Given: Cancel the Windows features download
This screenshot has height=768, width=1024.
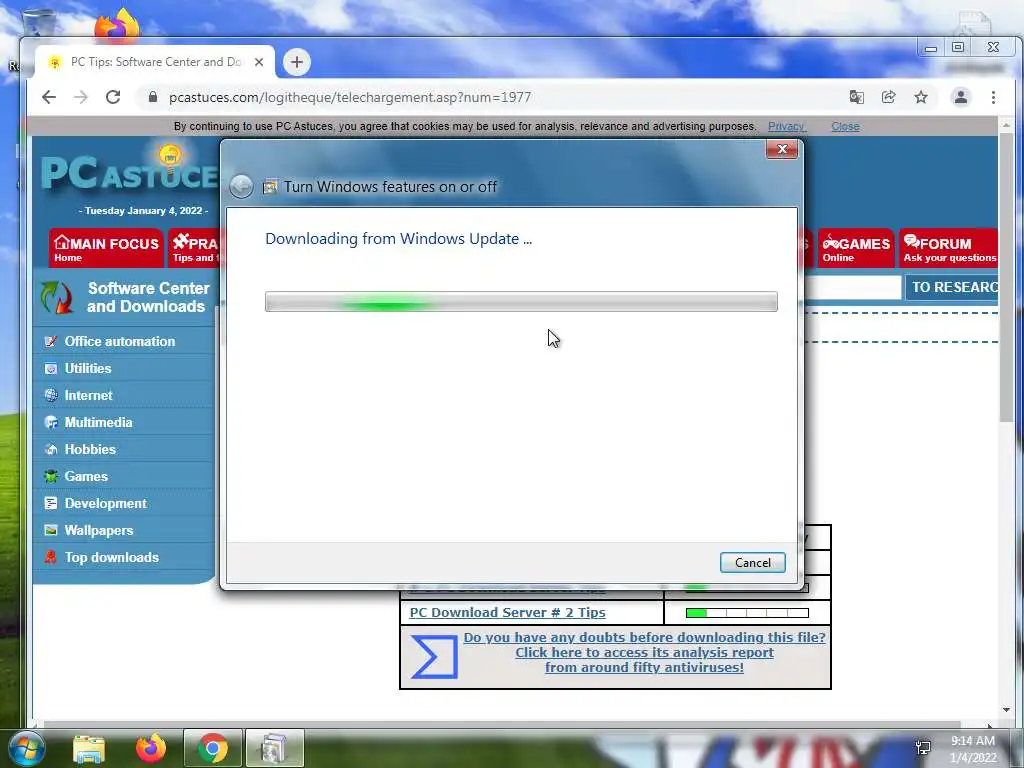Looking at the screenshot, I should point(752,562).
